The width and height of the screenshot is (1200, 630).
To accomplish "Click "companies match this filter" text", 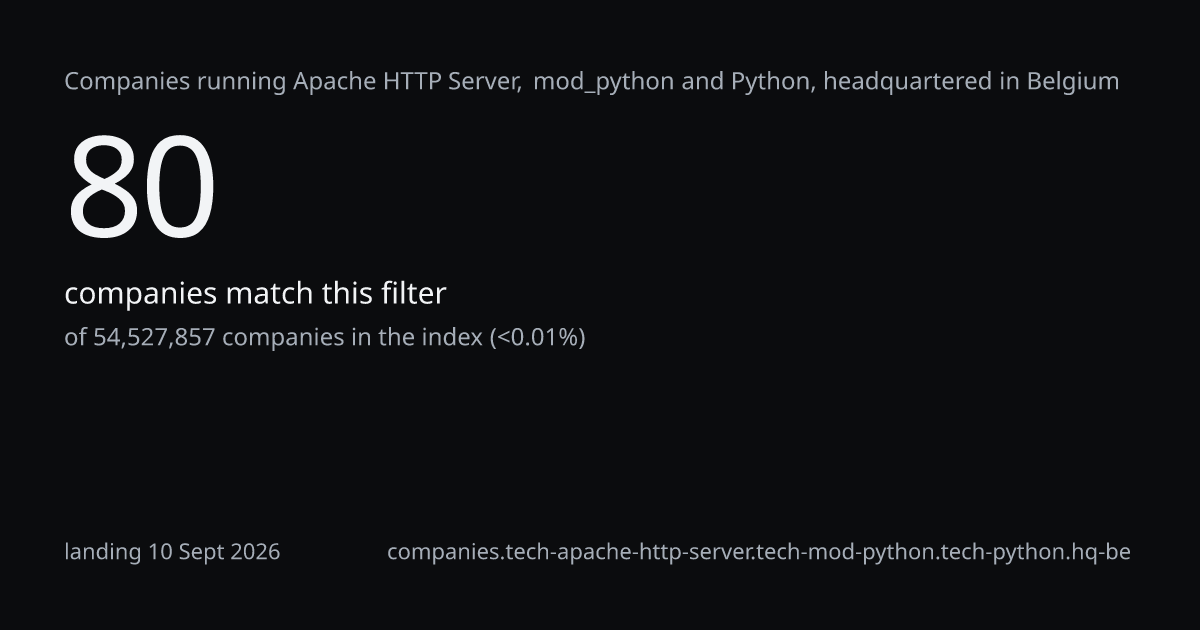I will point(255,294).
